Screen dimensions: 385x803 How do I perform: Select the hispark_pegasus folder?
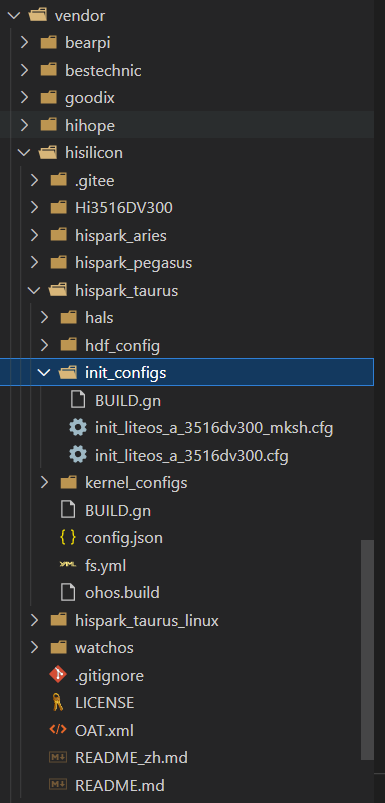coord(134,263)
